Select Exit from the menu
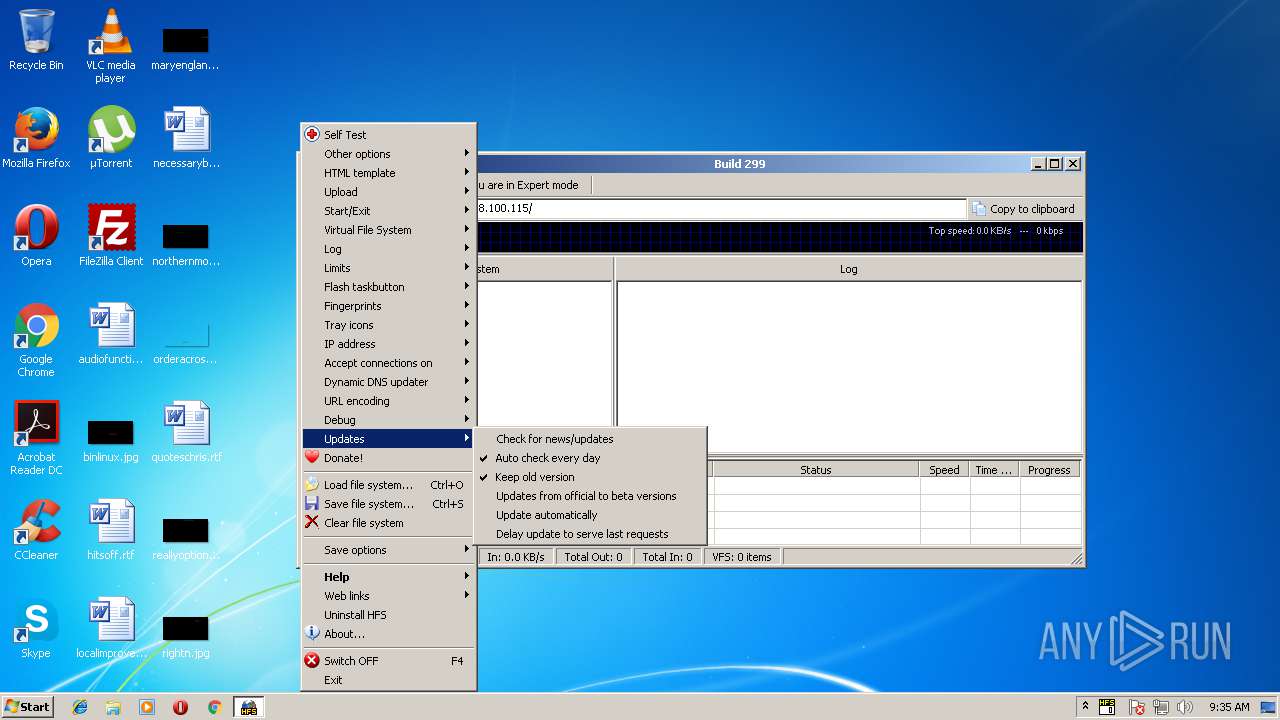The height and width of the screenshot is (720, 1280). click(x=389, y=680)
